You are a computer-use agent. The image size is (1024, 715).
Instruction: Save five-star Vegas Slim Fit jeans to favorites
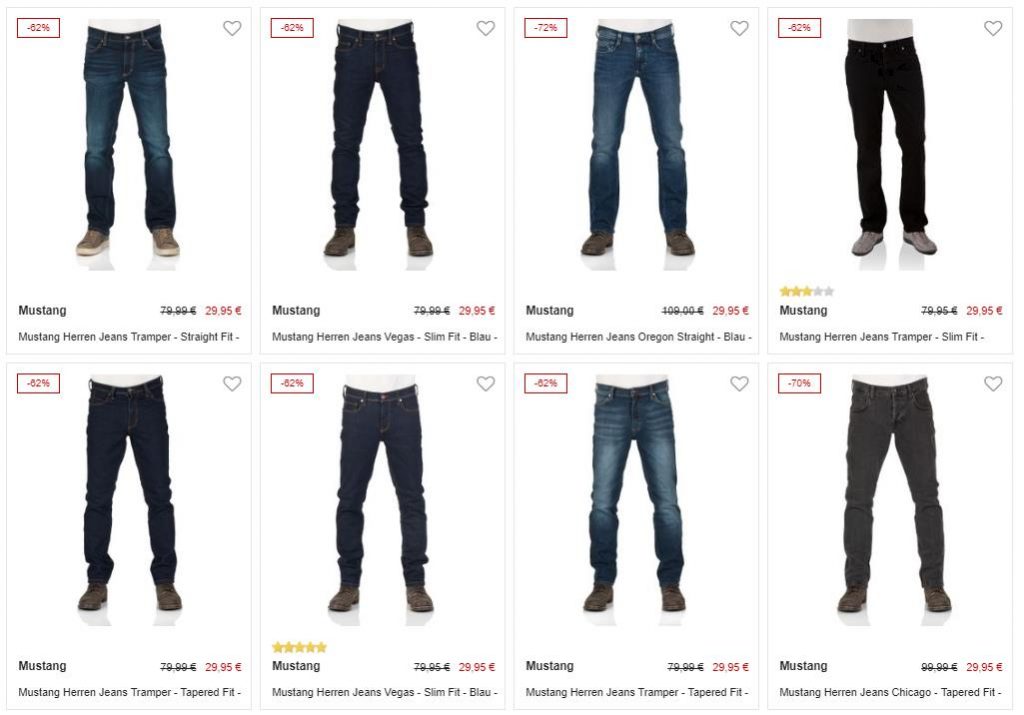tap(485, 384)
